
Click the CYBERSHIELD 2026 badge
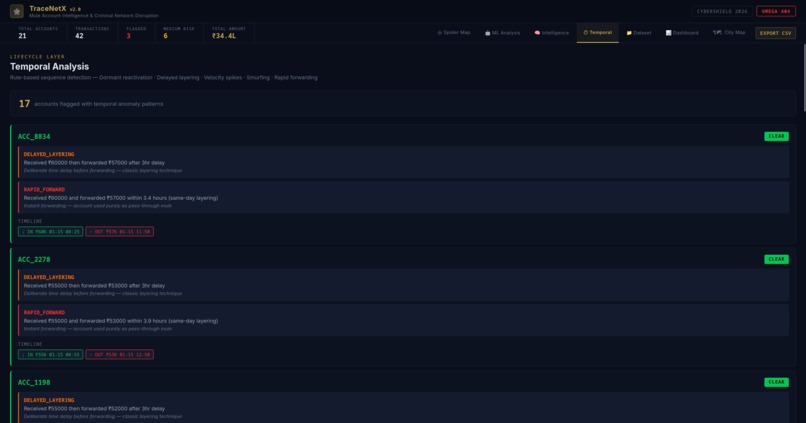pos(722,11)
